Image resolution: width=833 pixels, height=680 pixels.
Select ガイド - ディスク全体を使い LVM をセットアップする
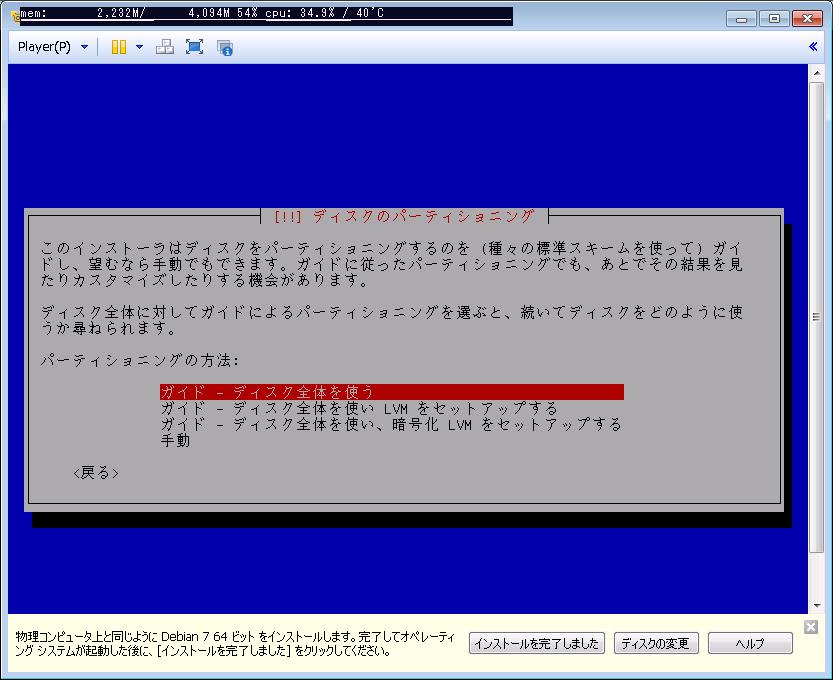pyautogui.click(x=359, y=408)
